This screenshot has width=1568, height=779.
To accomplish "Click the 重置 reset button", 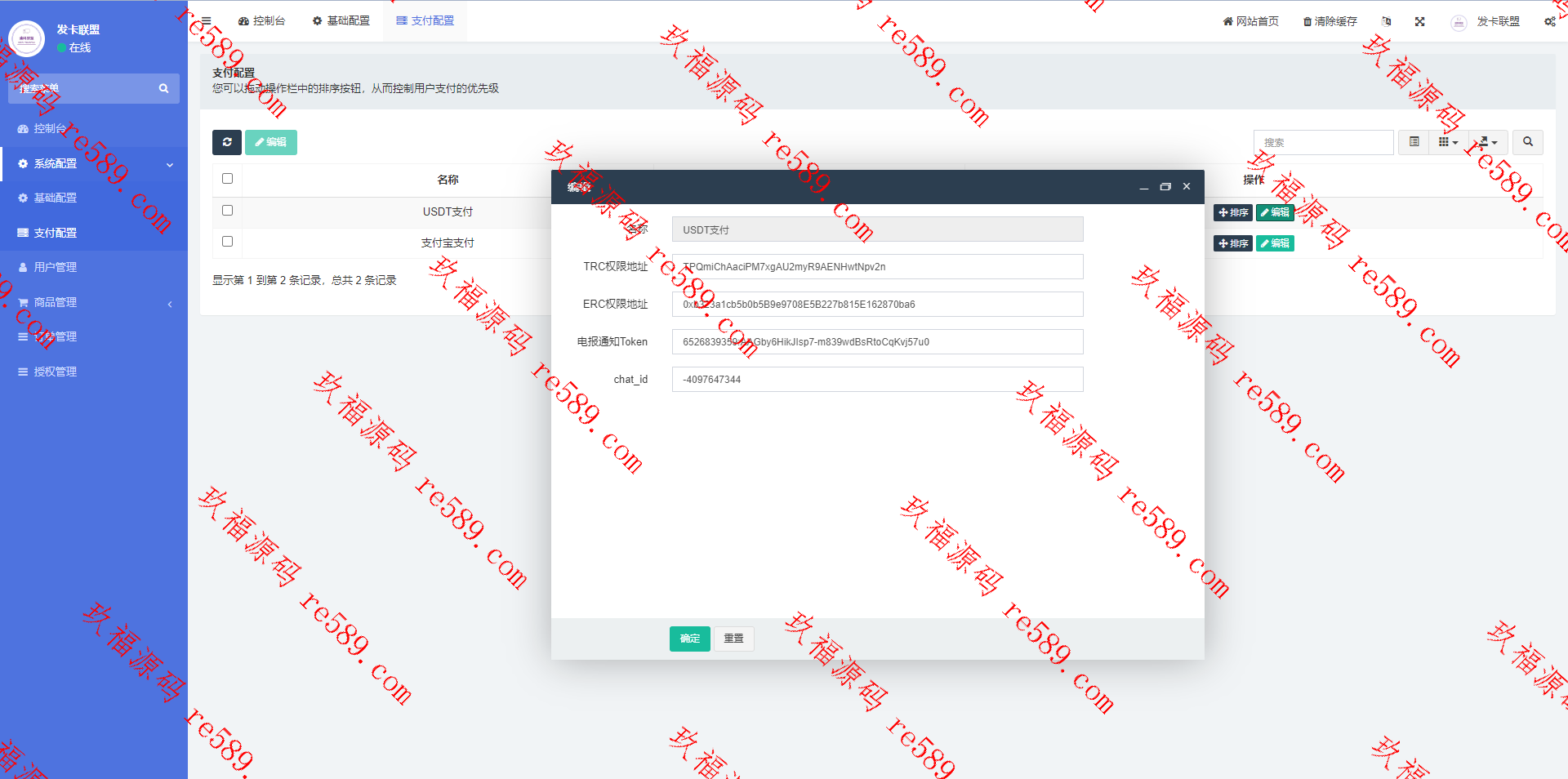I will 734,639.
